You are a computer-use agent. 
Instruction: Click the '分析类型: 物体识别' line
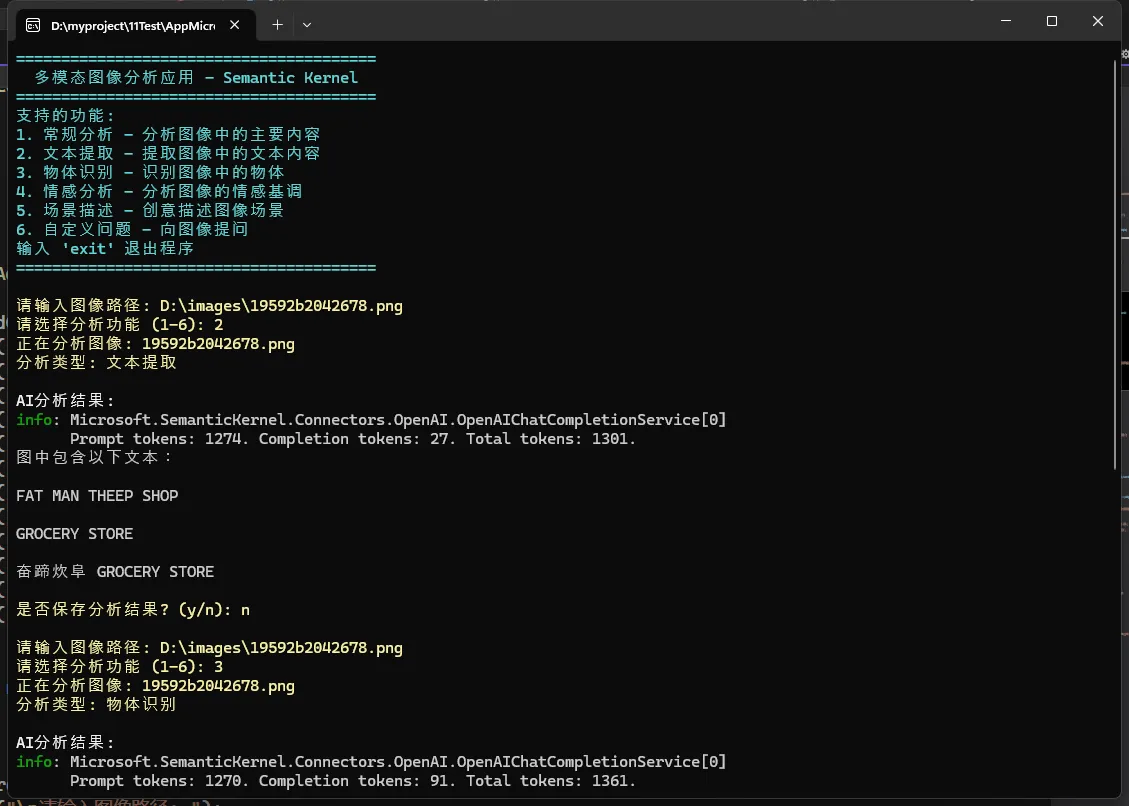tap(96, 705)
